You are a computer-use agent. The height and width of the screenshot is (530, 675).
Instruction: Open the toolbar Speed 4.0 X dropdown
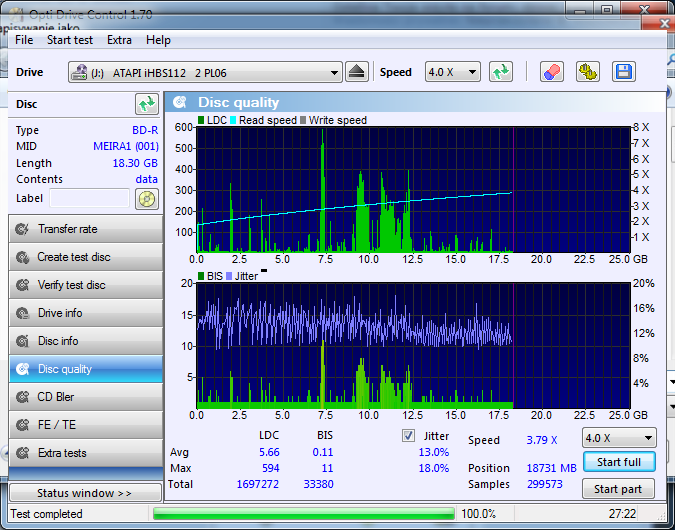tap(452, 72)
